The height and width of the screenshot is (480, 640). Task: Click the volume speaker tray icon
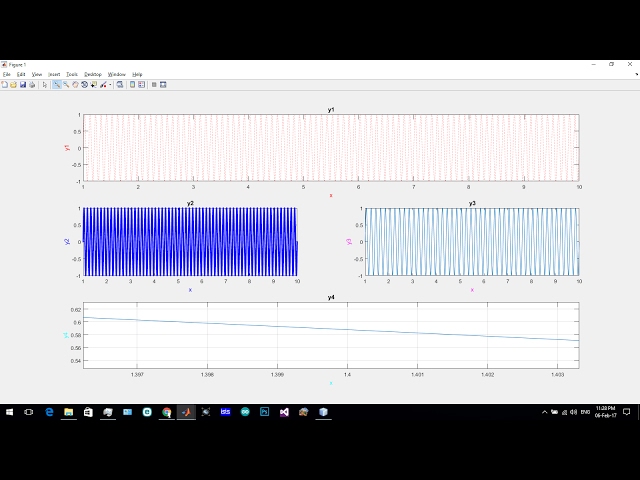pyautogui.click(x=573, y=412)
